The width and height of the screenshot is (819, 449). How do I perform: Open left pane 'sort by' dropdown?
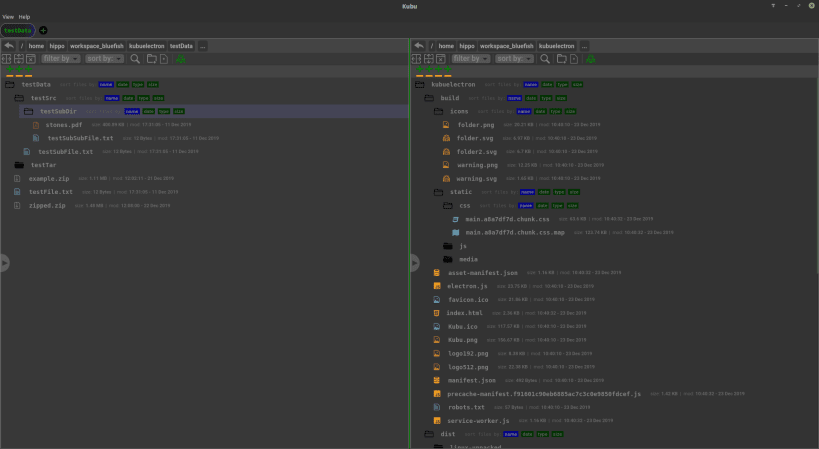[104, 58]
